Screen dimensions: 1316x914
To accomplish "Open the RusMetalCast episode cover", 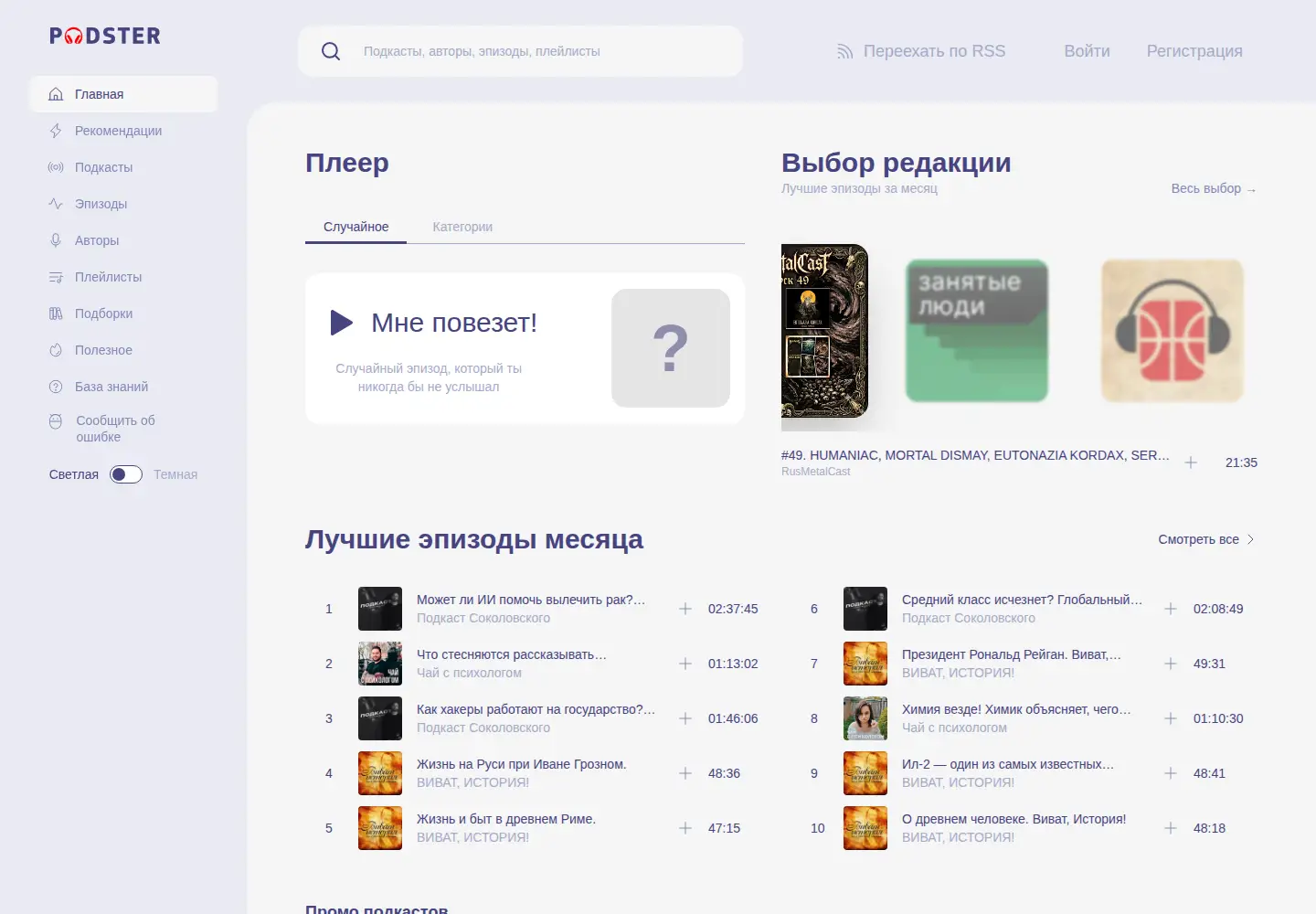I will tap(824, 331).
